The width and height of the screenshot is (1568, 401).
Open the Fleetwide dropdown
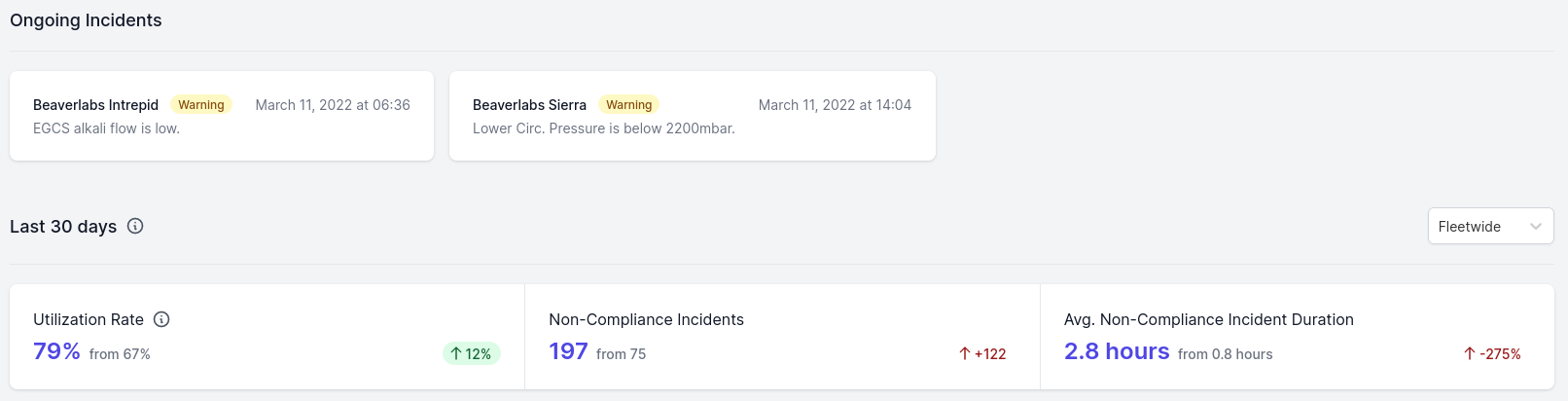[x=1490, y=226]
